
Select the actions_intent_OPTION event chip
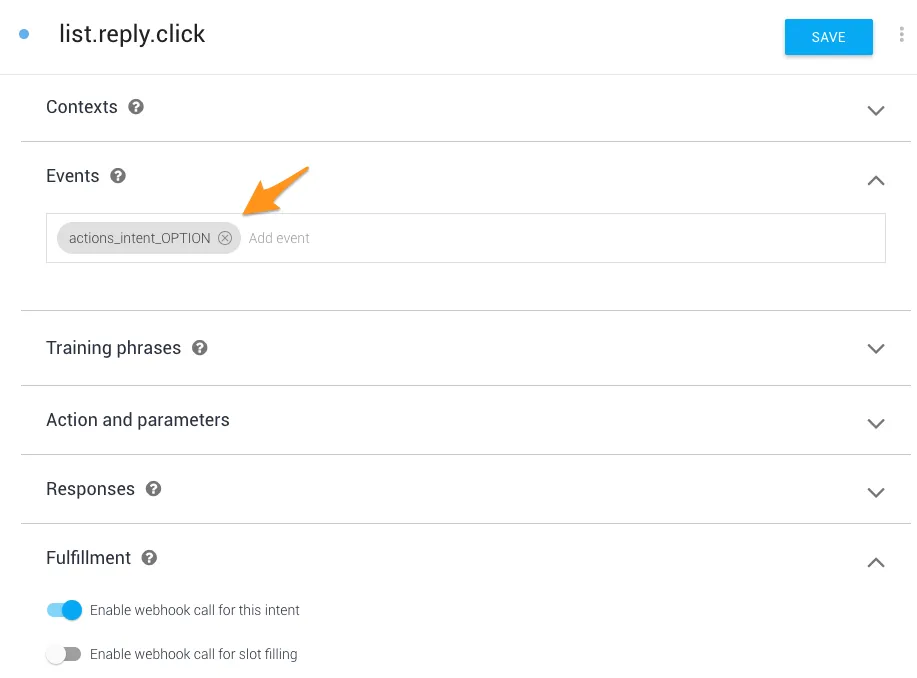click(x=139, y=238)
